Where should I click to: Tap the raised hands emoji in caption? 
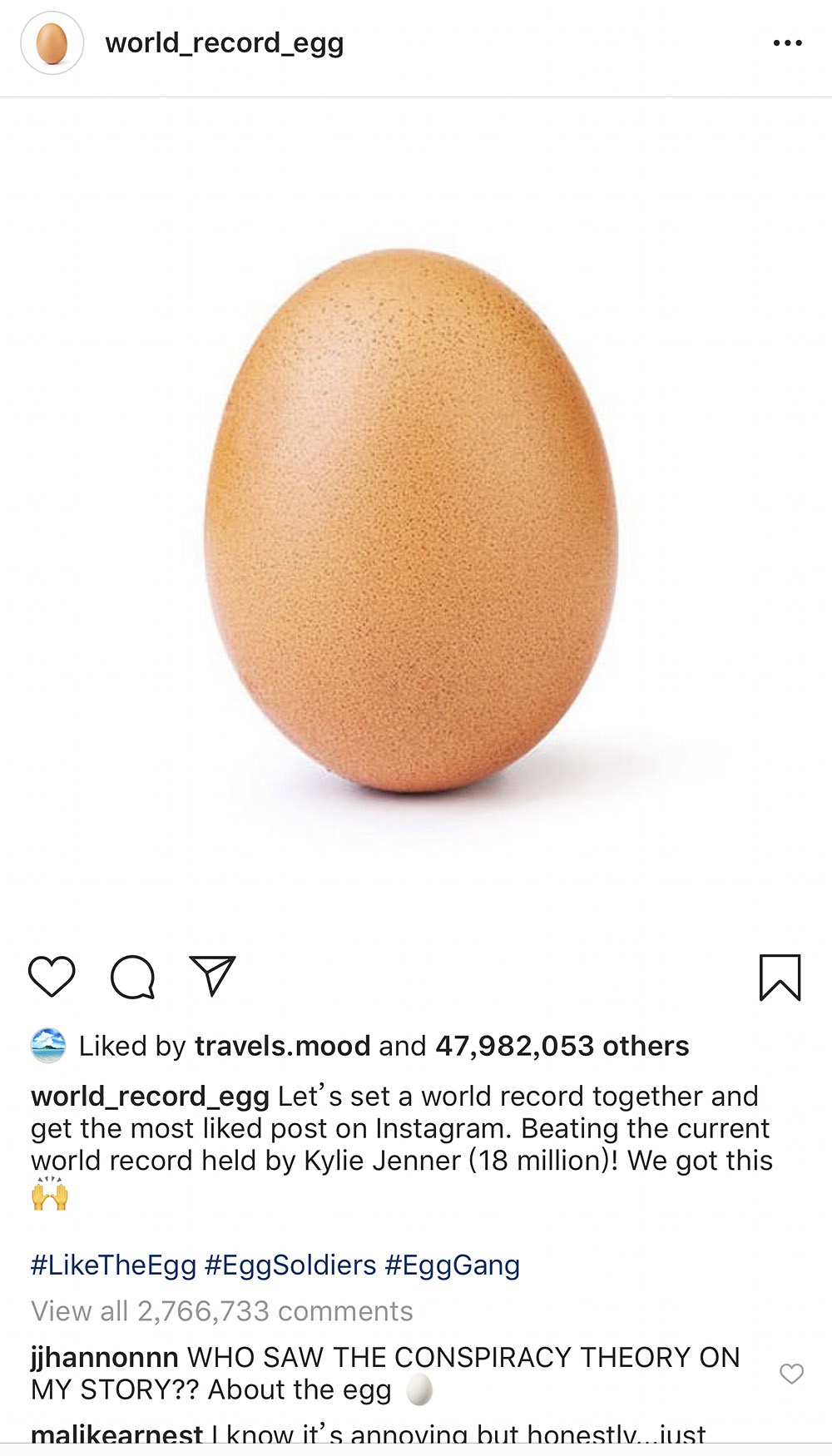click(50, 1195)
